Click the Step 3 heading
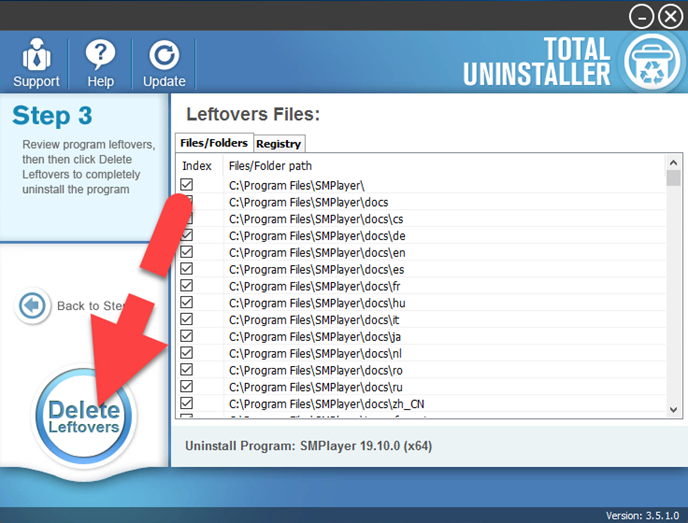 [x=52, y=116]
